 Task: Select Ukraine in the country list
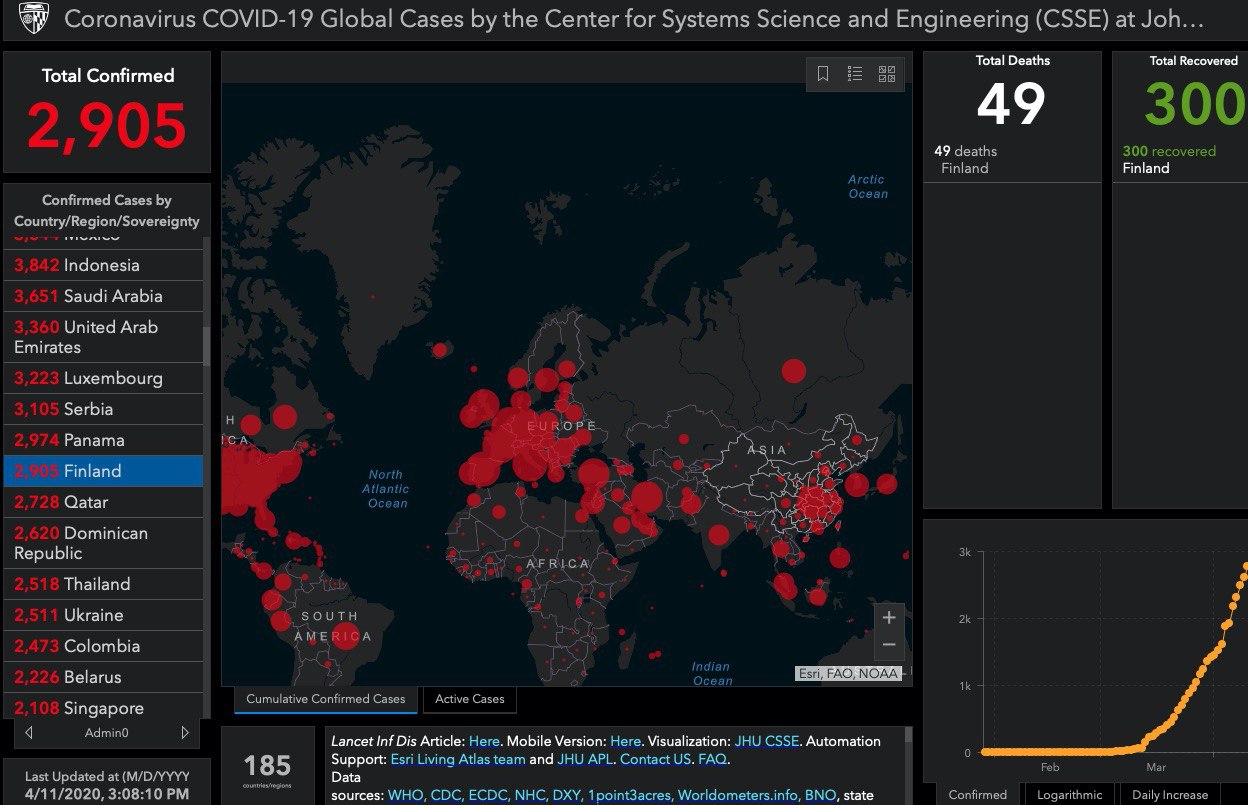pos(104,615)
